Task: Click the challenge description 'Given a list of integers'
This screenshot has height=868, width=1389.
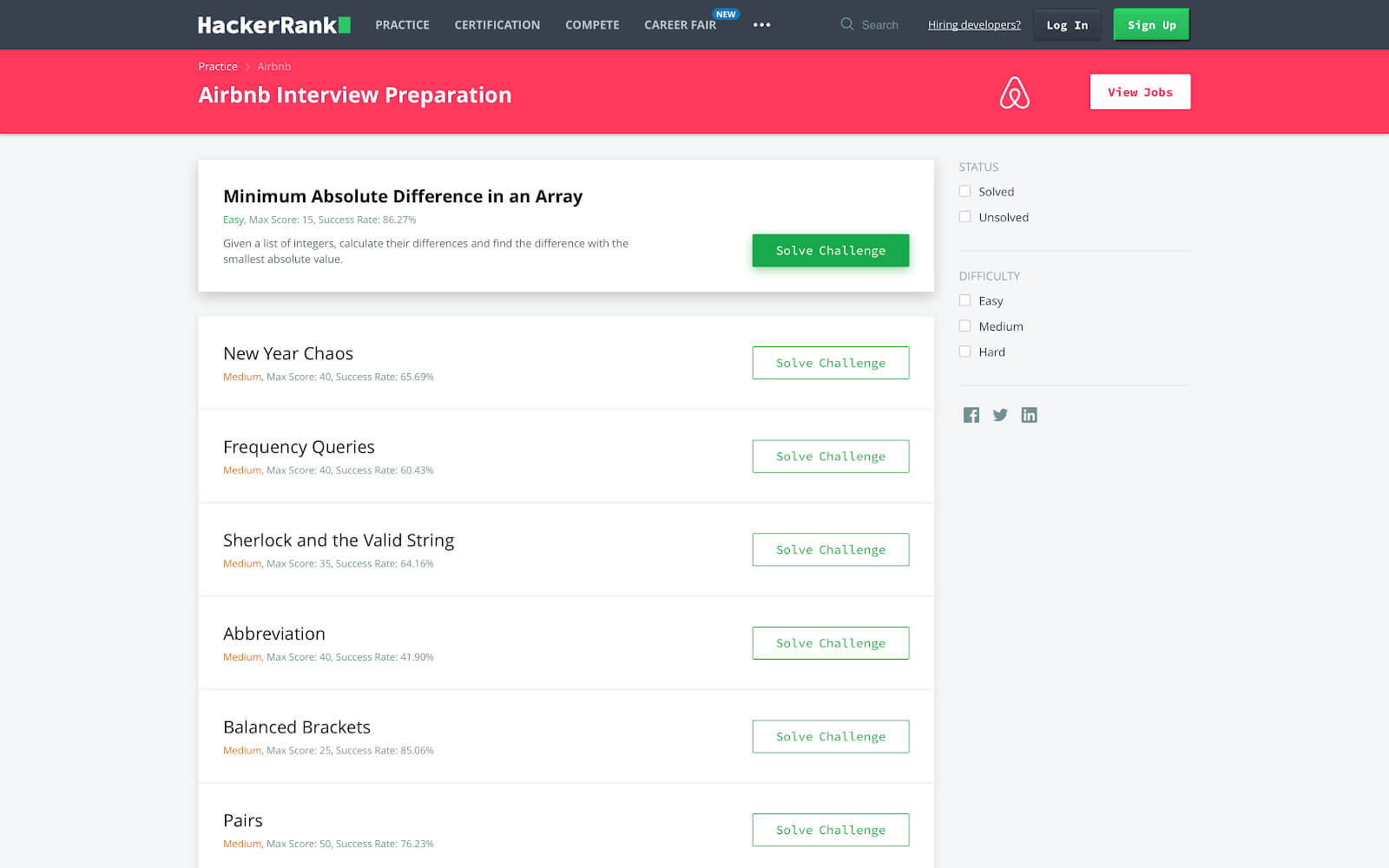Action: pyautogui.click(x=425, y=251)
